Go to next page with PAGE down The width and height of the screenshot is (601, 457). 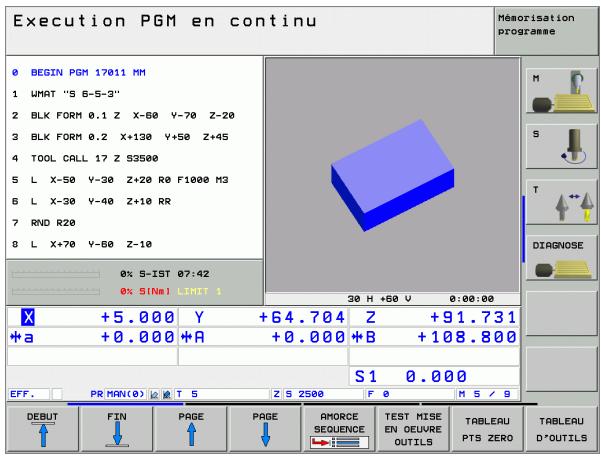pos(265,429)
